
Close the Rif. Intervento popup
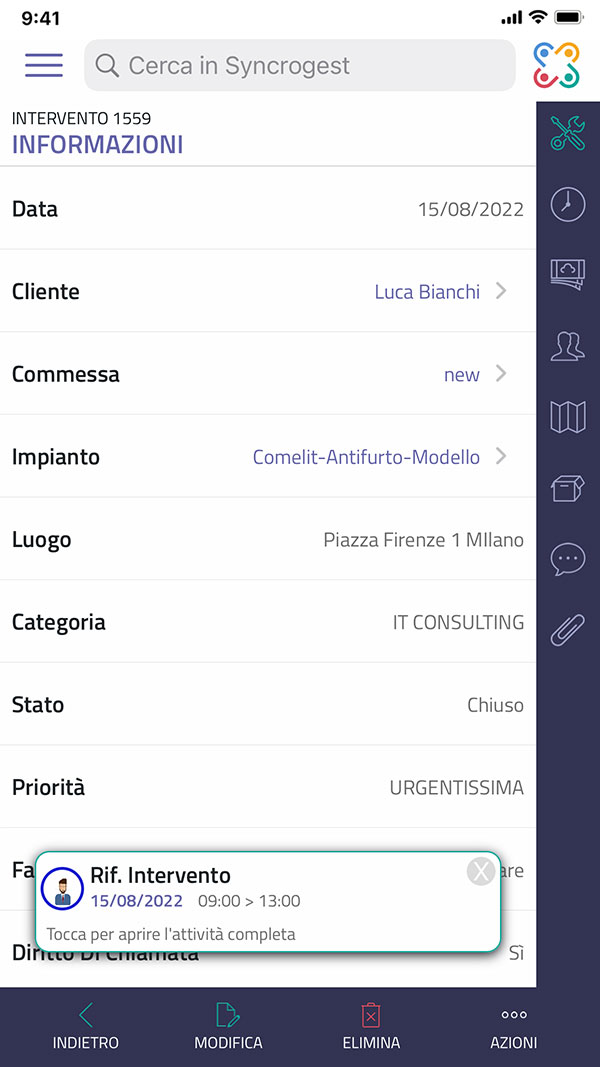[x=481, y=871]
